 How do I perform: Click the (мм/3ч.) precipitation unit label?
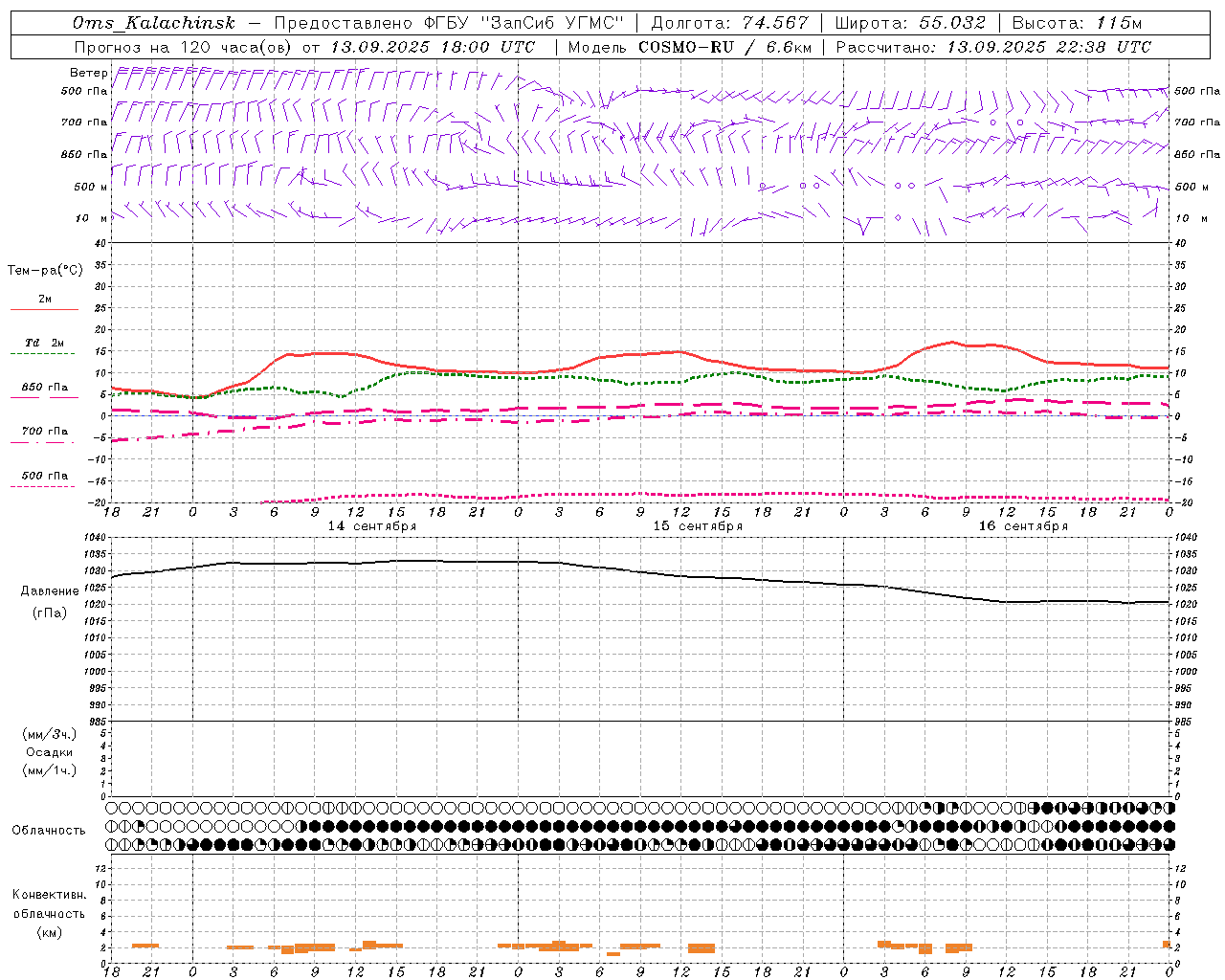point(50,734)
